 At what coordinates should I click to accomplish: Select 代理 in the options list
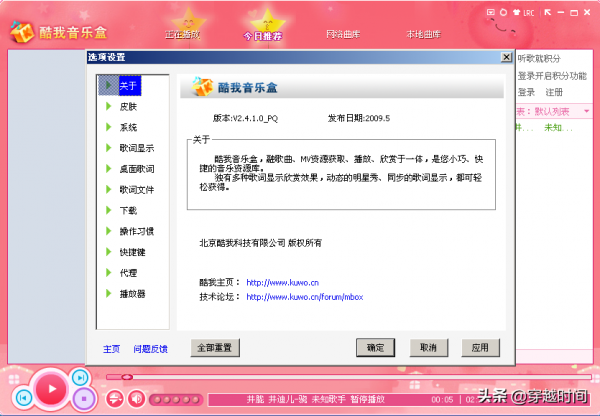128,273
